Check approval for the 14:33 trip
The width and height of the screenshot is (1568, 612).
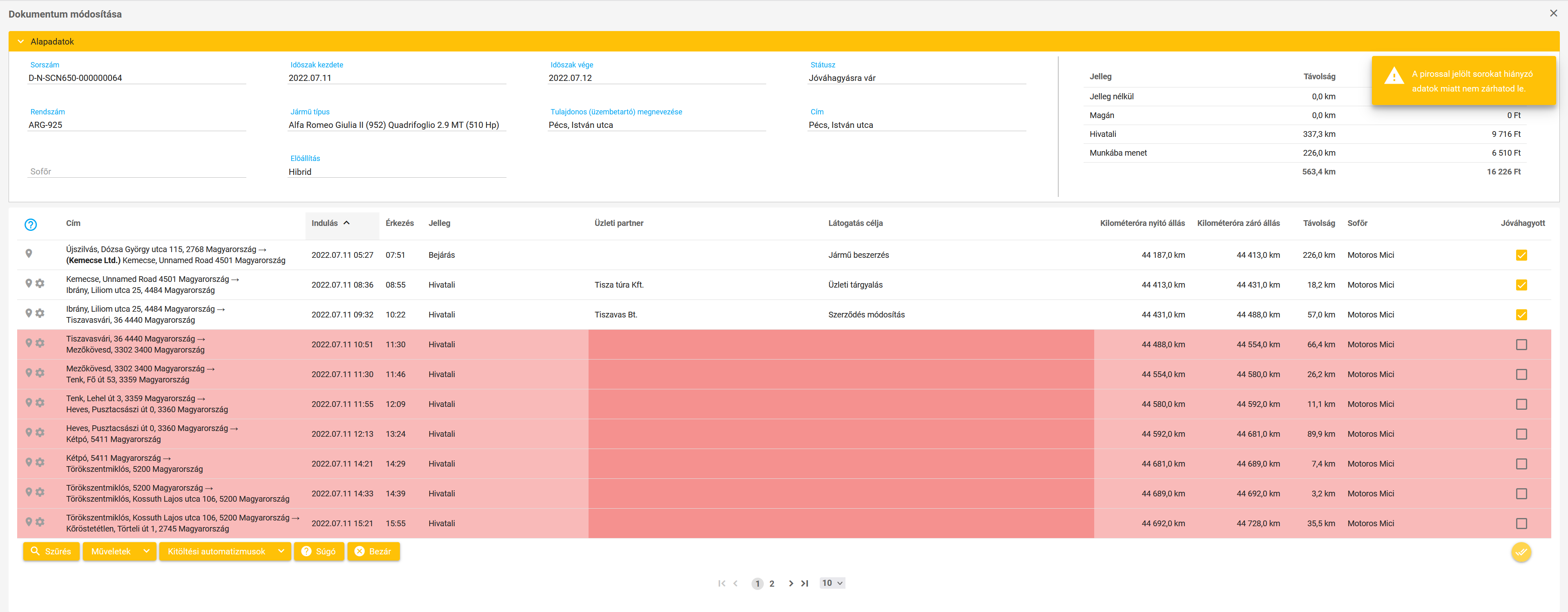(1521, 494)
